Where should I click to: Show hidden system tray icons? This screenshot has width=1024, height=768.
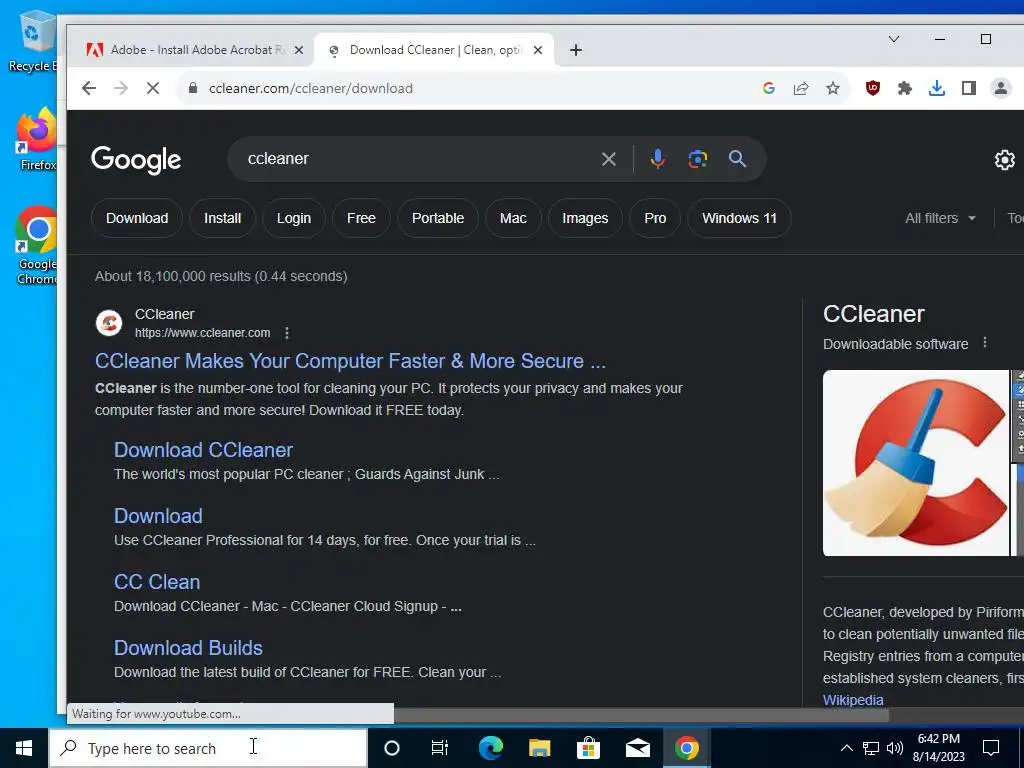846,748
